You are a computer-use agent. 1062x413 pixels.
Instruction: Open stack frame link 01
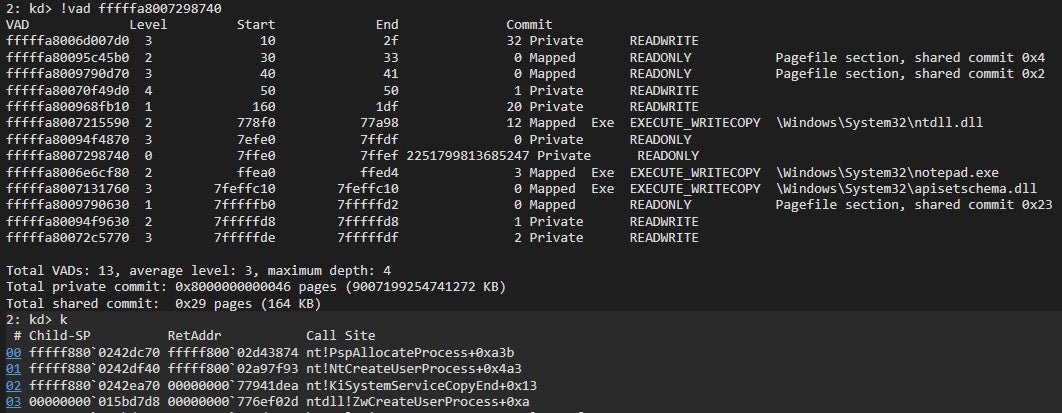(13, 368)
